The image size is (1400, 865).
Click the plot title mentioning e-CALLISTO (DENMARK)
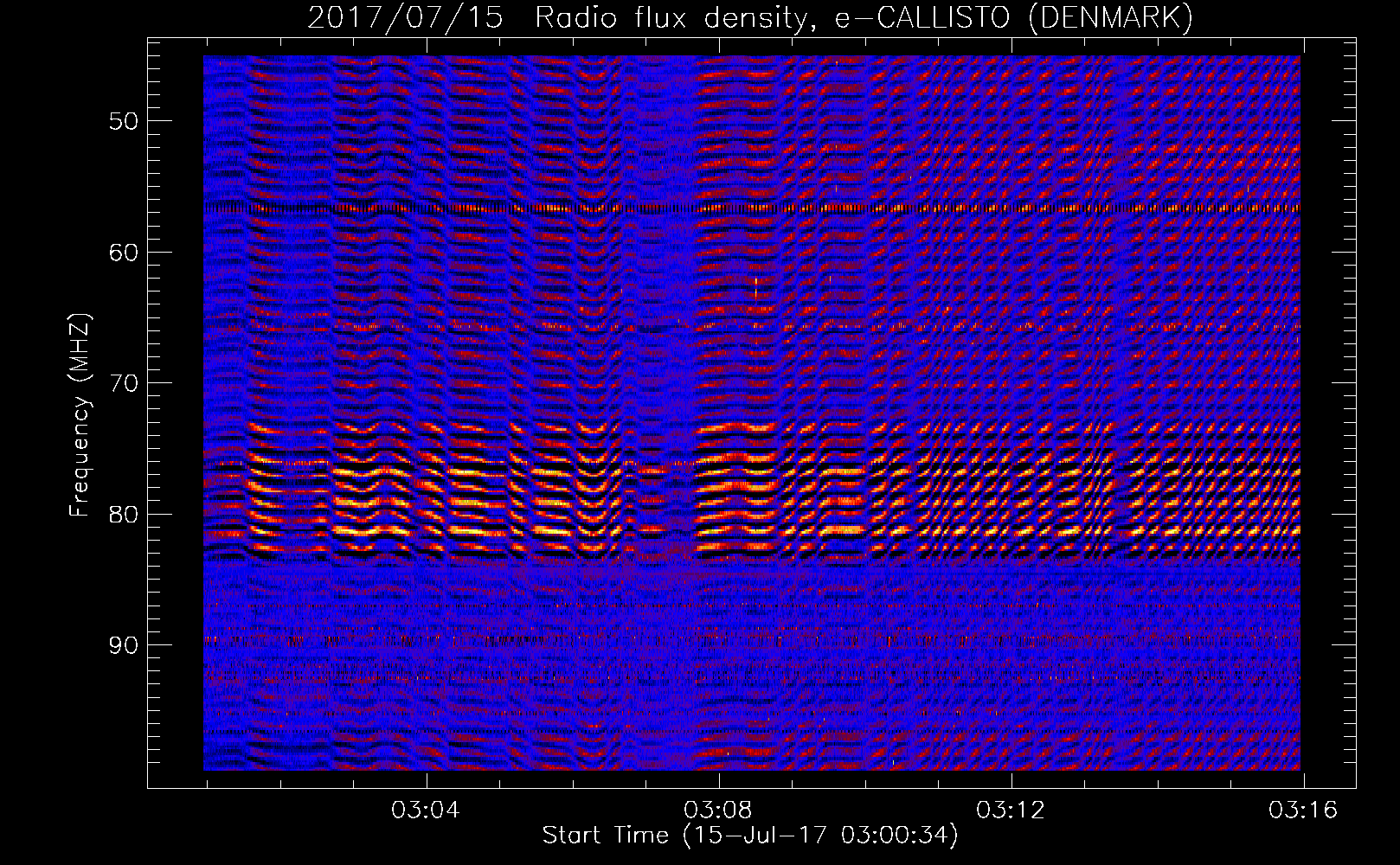tap(750, 17)
